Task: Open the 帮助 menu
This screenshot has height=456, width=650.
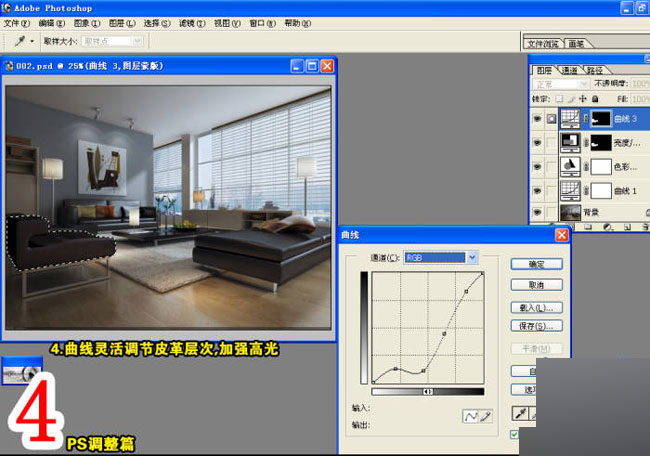Action: [297, 23]
